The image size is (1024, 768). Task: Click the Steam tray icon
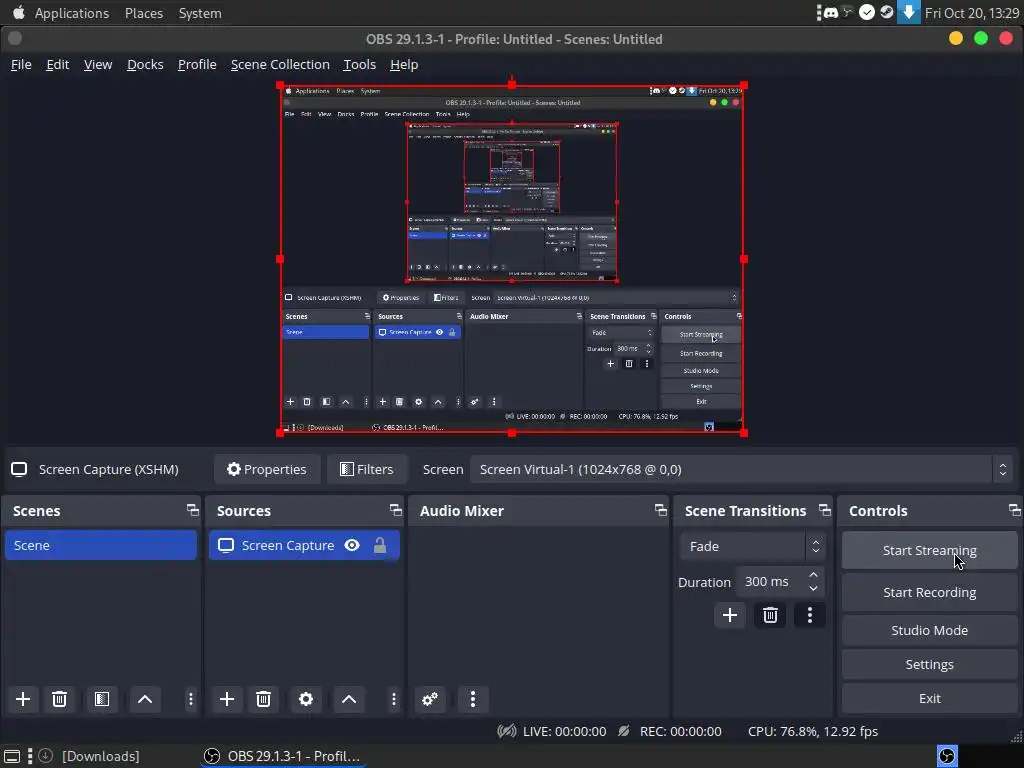887,12
